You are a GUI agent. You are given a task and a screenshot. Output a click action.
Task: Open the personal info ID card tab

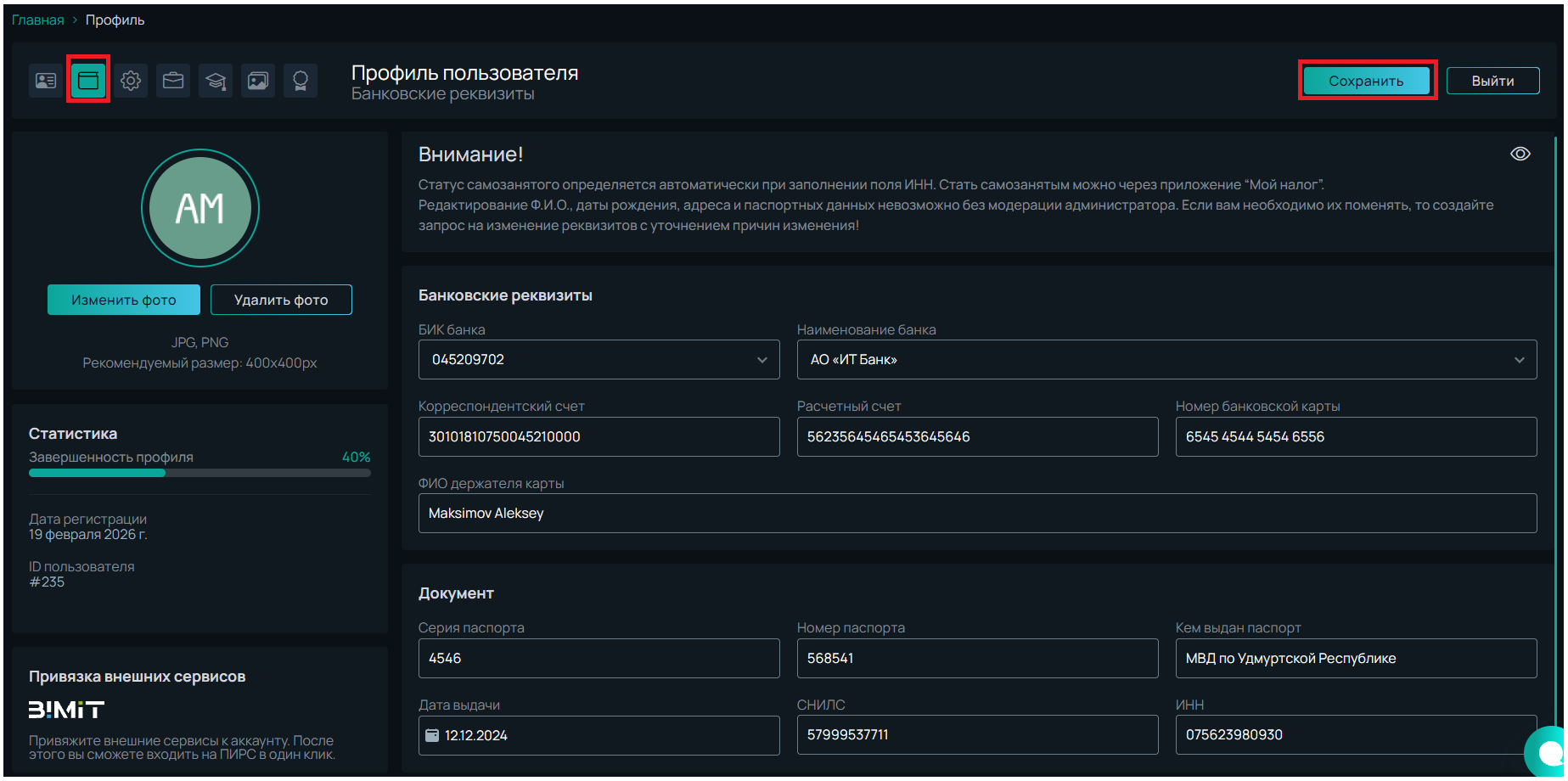[x=46, y=81]
